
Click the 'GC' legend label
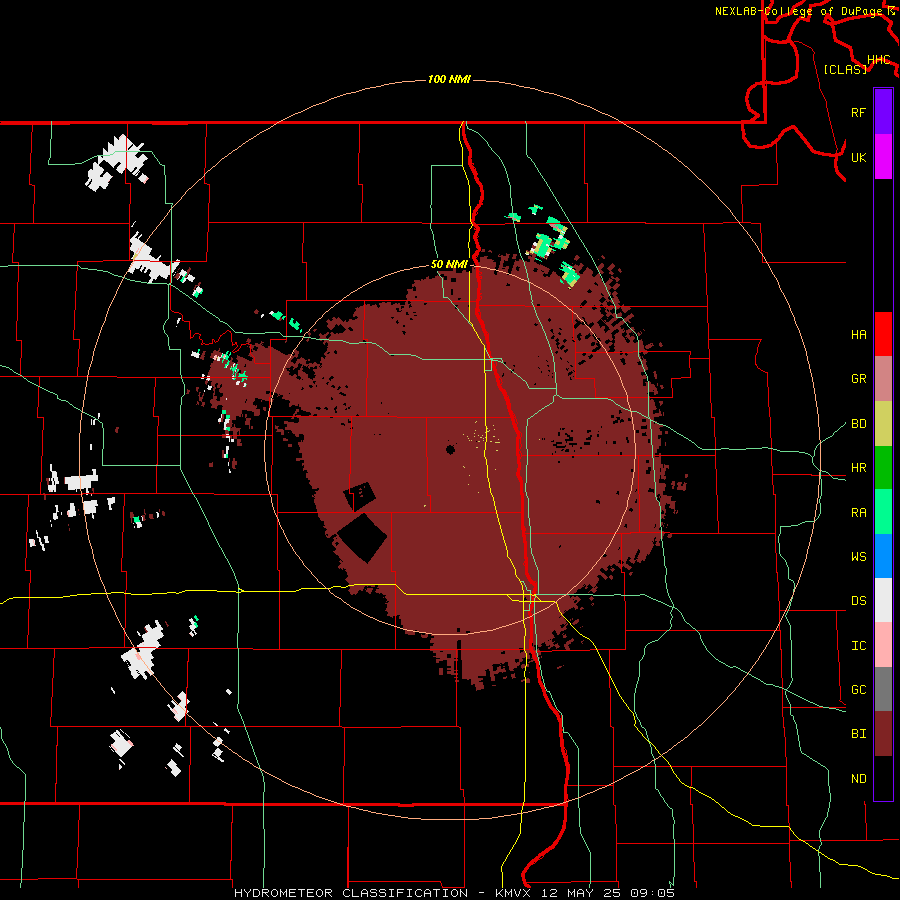[x=859, y=690]
